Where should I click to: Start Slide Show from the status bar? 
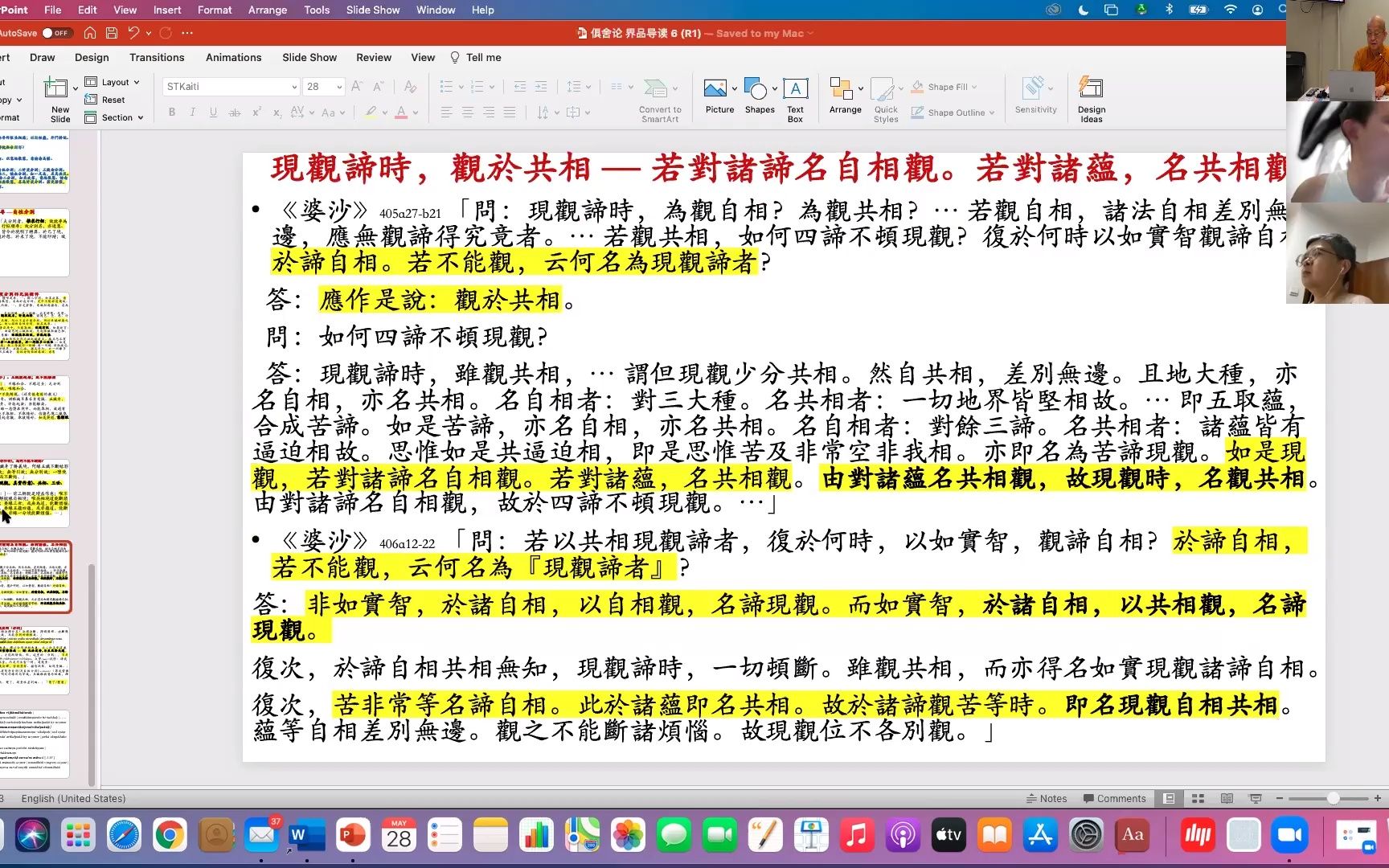click(1256, 798)
